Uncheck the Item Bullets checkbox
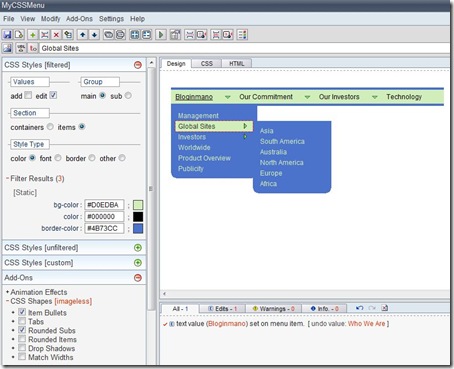 (22, 312)
